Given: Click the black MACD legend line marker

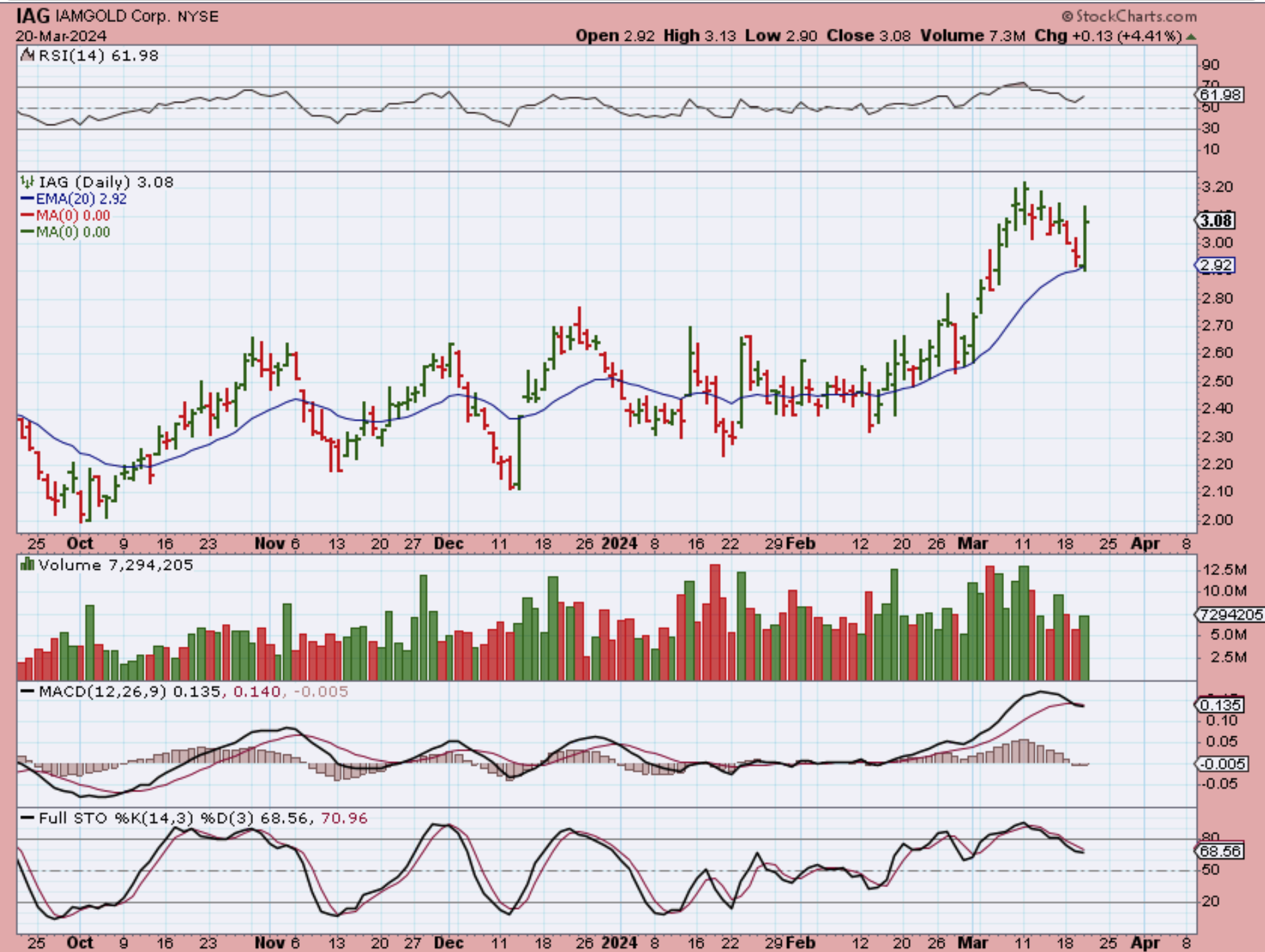Looking at the screenshot, I should coord(27,691).
